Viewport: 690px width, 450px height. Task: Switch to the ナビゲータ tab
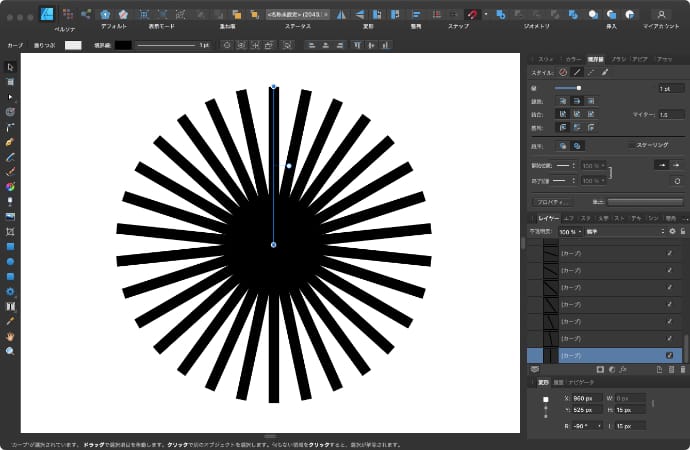pyautogui.click(x=581, y=382)
